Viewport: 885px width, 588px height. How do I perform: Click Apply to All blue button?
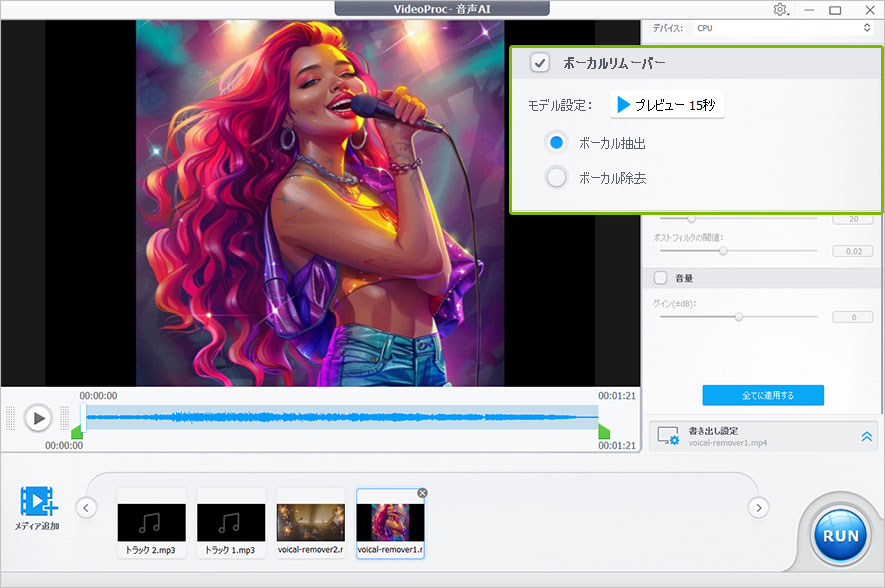(763, 395)
